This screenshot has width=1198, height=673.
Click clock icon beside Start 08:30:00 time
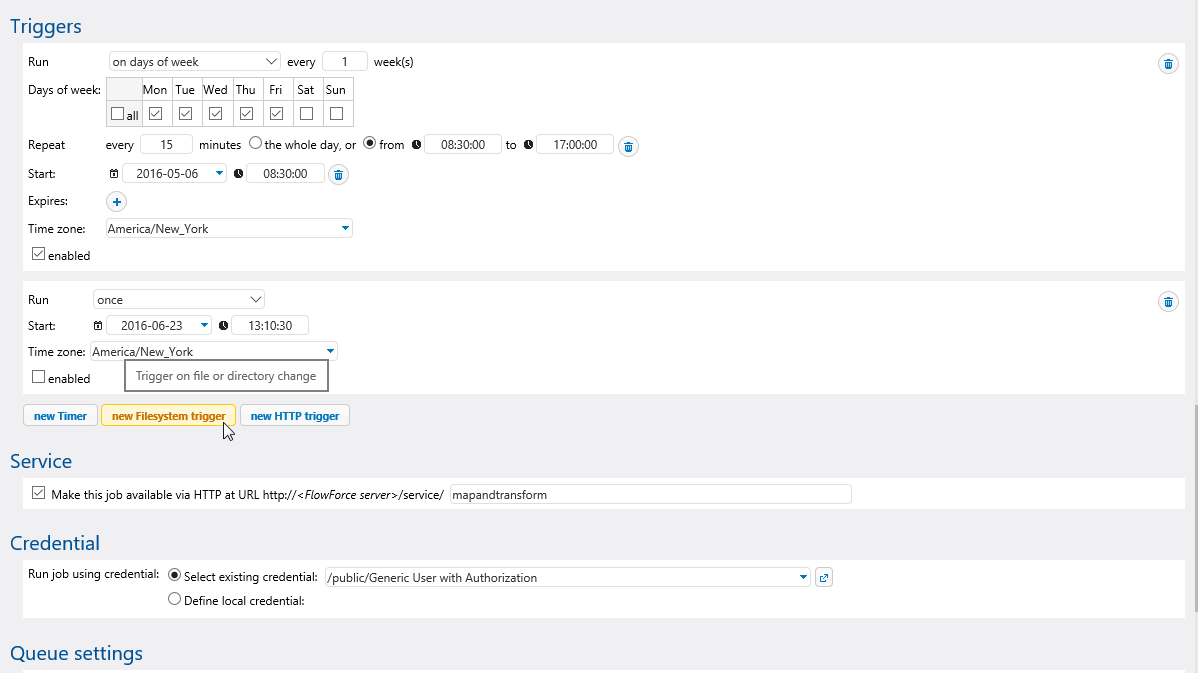point(238,174)
